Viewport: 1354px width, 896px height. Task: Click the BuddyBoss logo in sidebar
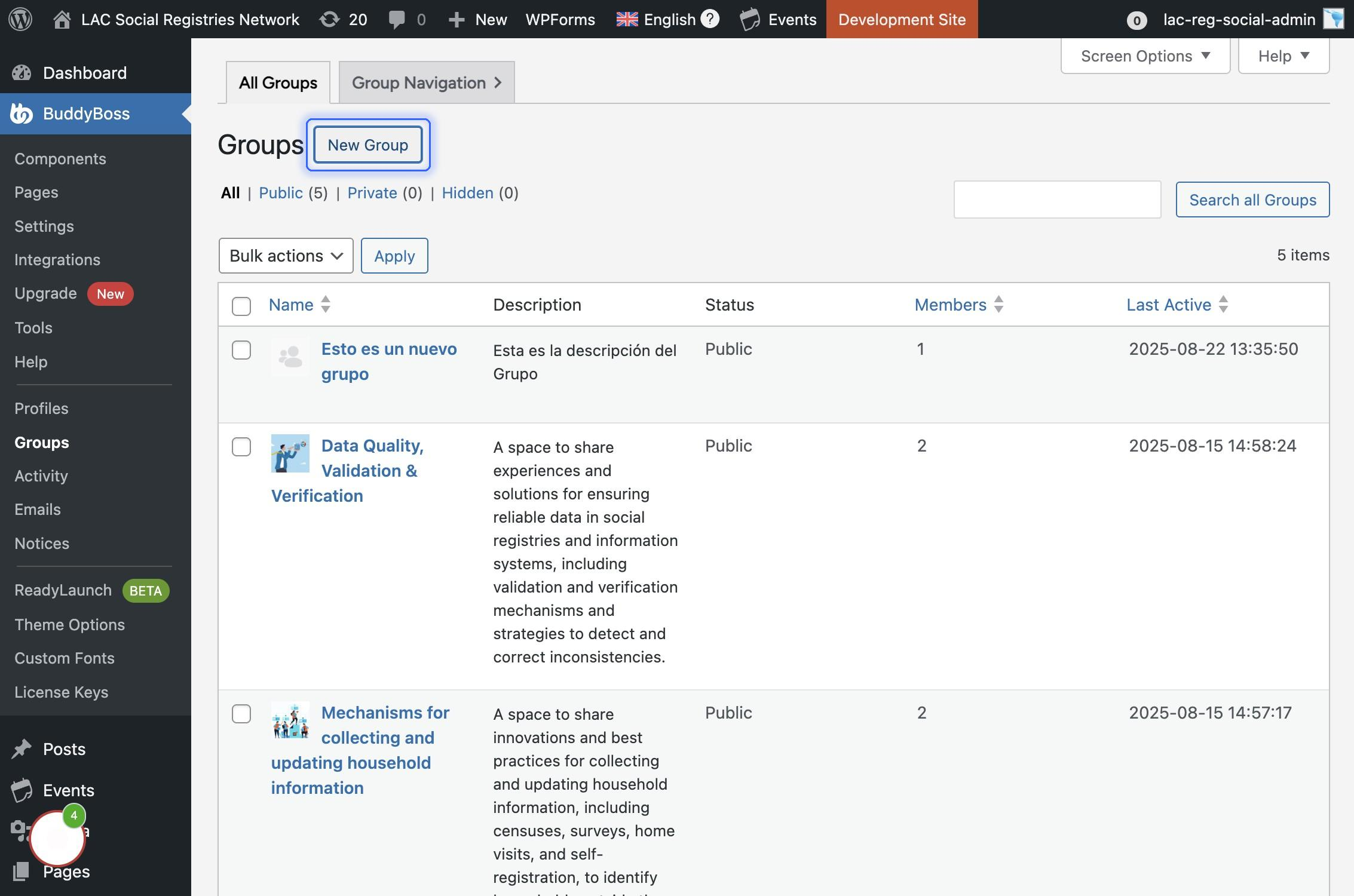coord(22,113)
